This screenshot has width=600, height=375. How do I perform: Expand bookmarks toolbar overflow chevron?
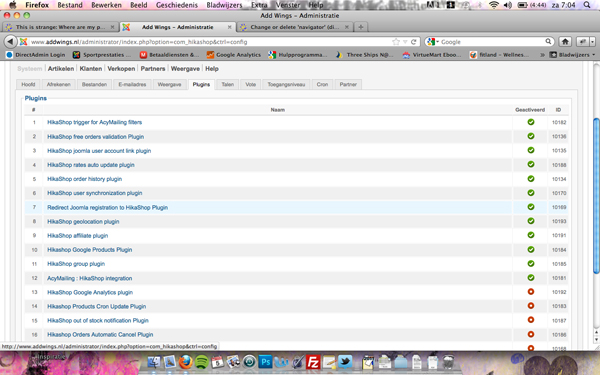click(542, 55)
